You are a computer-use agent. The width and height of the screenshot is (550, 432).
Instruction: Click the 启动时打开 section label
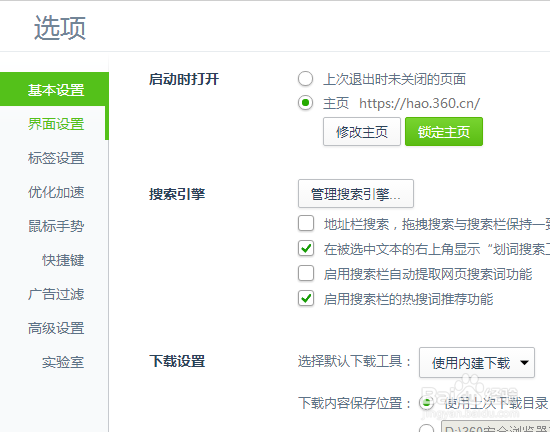(184, 79)
